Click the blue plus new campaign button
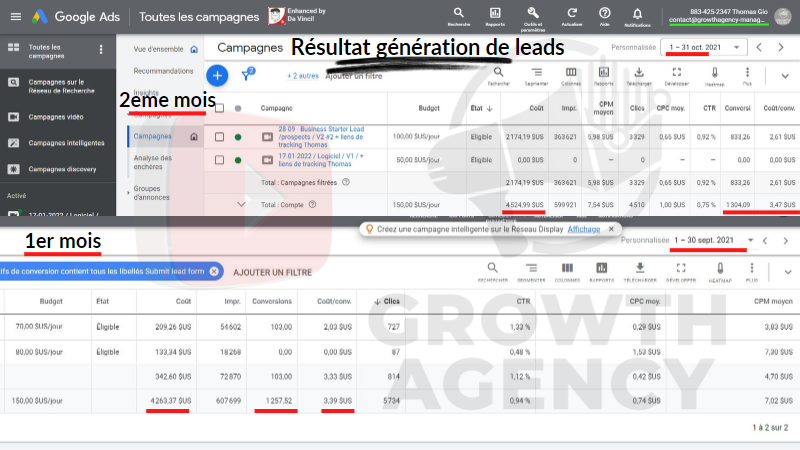 click(217, 75)
